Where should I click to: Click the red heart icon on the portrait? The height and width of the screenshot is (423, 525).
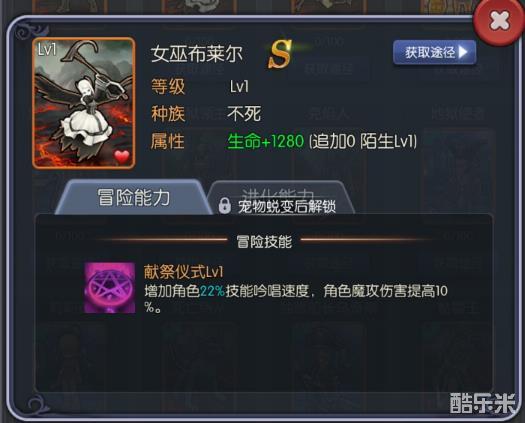pyautogui.click(x=122, y=156)
